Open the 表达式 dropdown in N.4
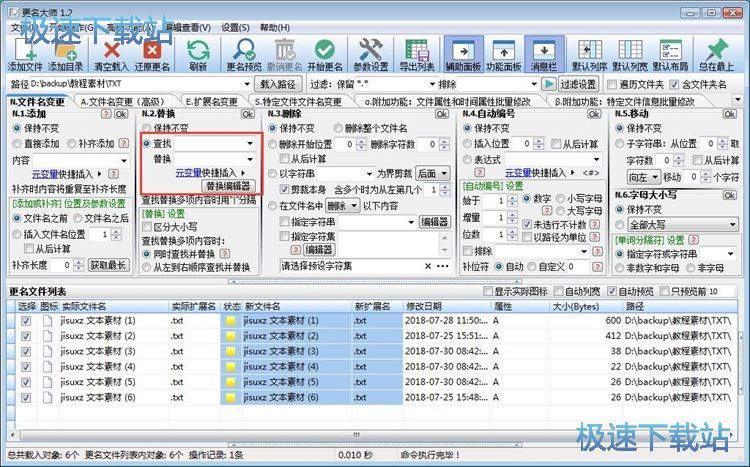Image resolution: width=750 pixels, height=467 pixels. point(596,159)
